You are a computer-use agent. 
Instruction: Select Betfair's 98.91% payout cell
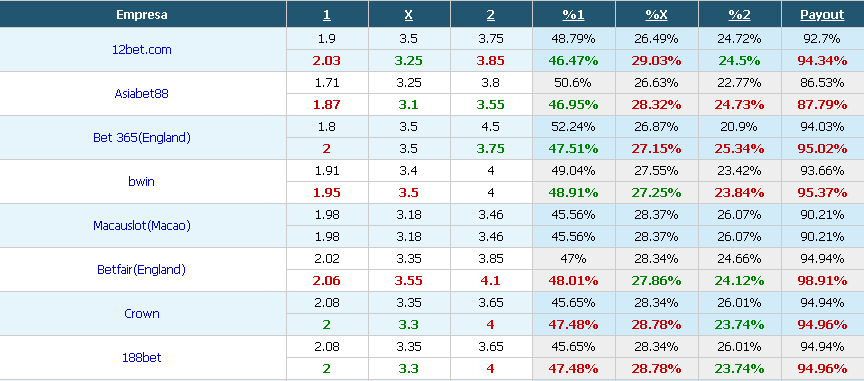click(x=822, y=281)
